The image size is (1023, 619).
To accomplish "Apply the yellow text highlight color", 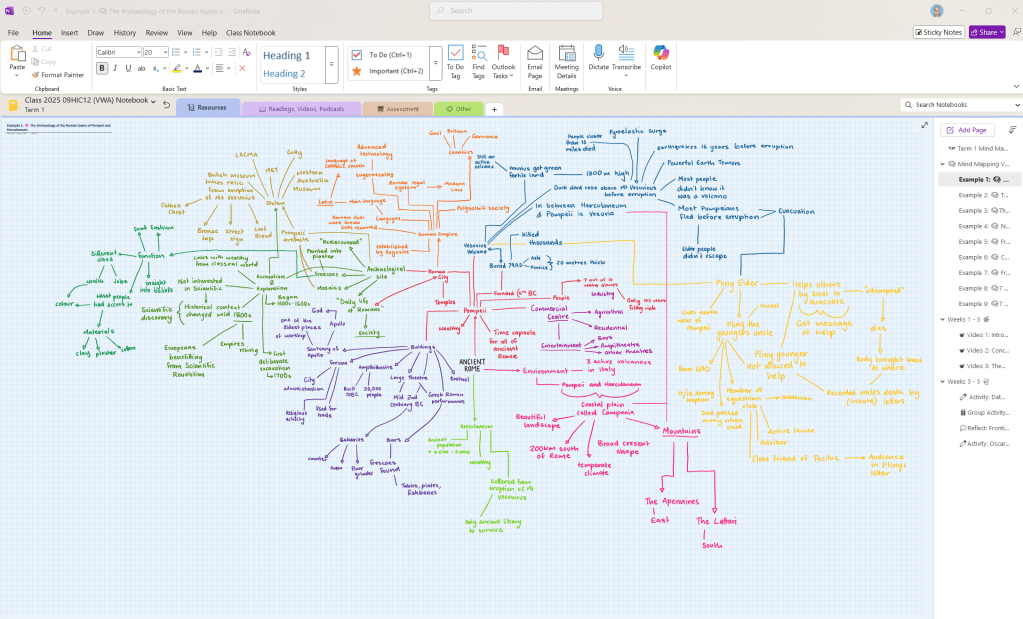I will pos(176,68).
